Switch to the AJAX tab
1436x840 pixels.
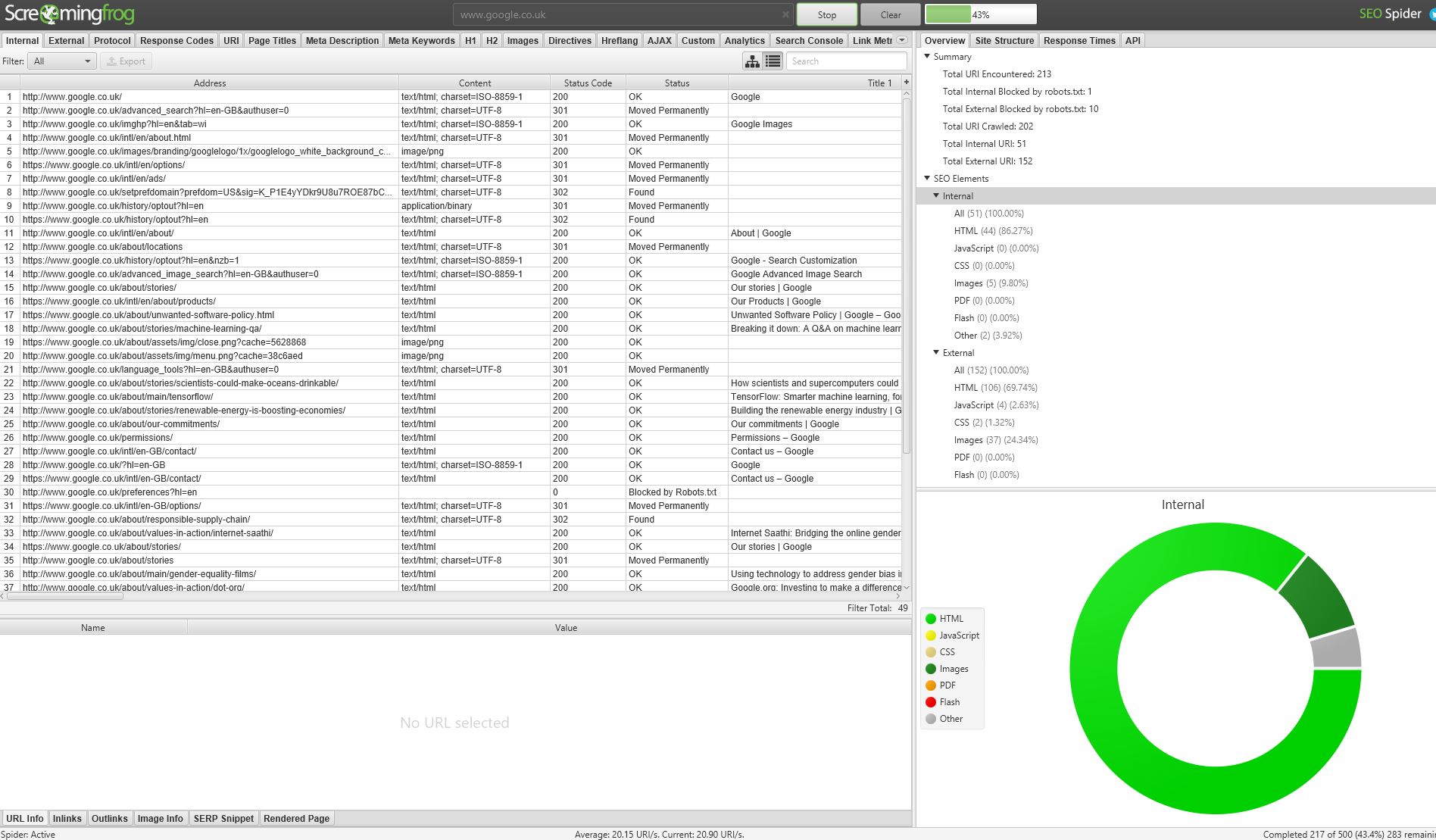pos(660,41)
